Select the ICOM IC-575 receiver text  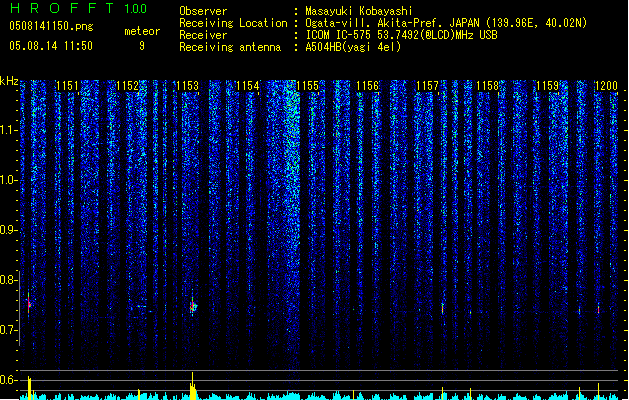point(401,35)
